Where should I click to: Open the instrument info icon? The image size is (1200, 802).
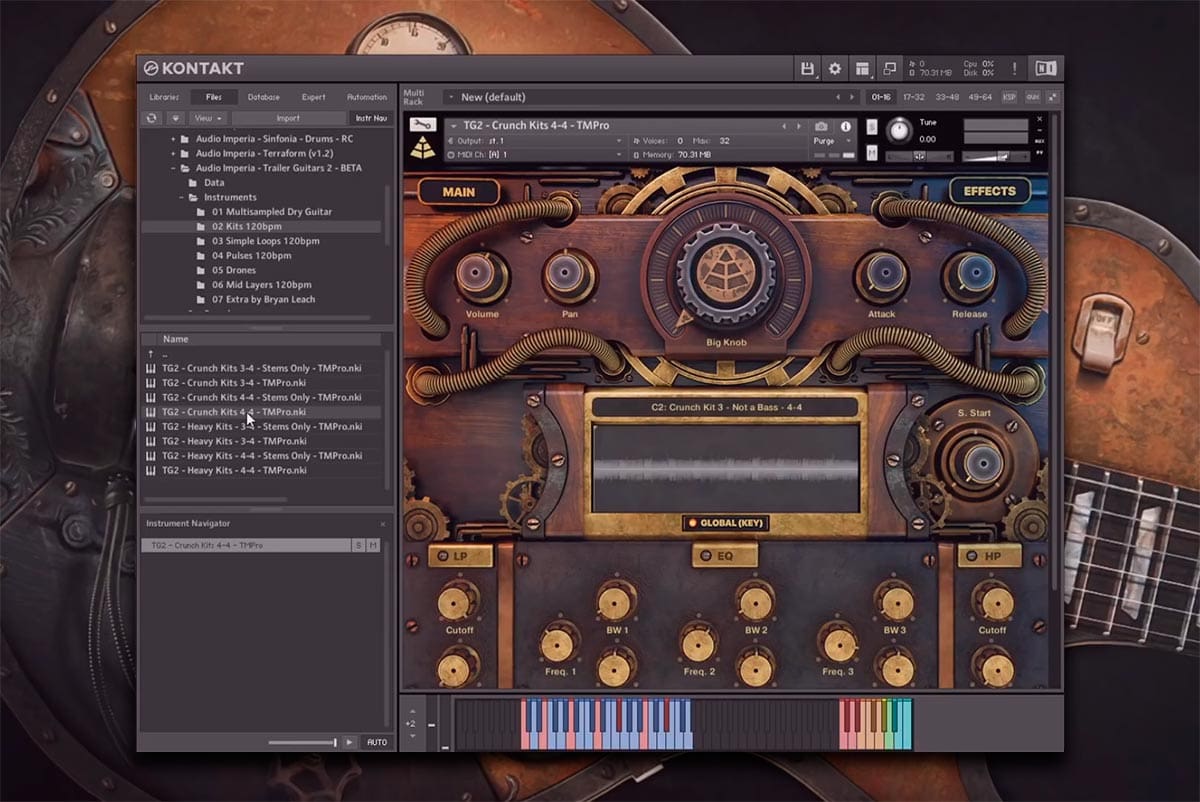[846, 127]
